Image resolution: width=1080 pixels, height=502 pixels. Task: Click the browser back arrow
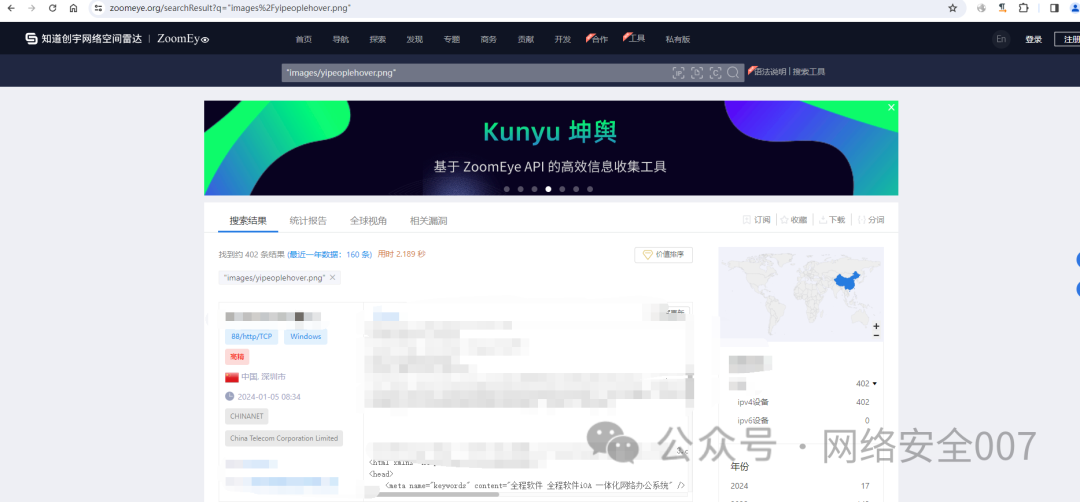(x=10, y=8)
